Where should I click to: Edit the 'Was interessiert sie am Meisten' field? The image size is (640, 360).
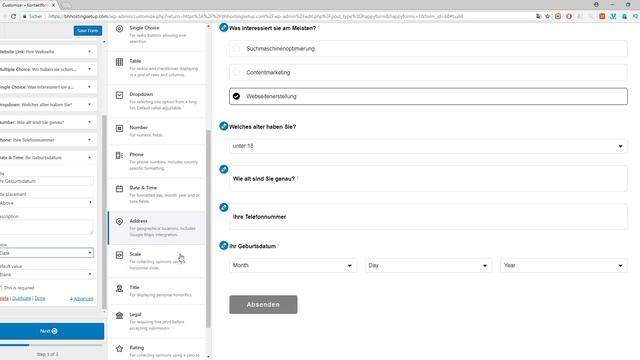[224, 28]
